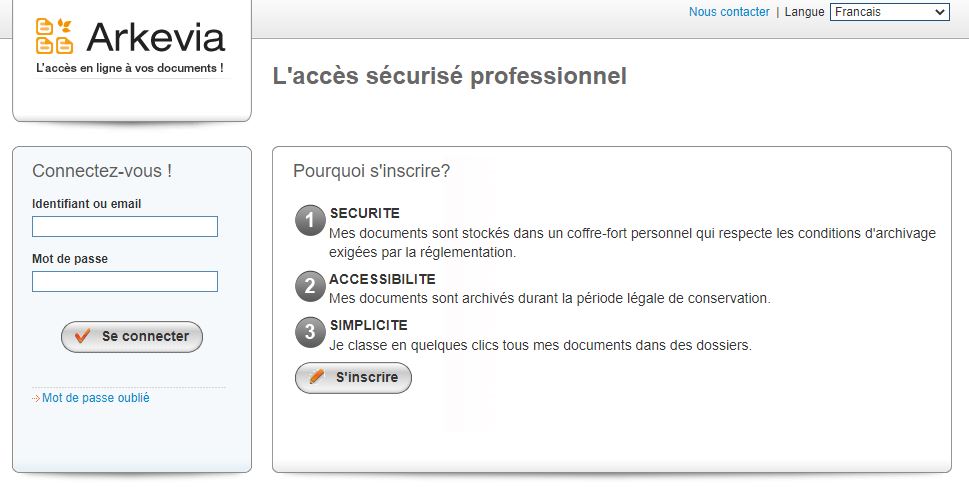Click the small arrow before Mot de passe oublié
969x488 pixels.
(36, 399)
